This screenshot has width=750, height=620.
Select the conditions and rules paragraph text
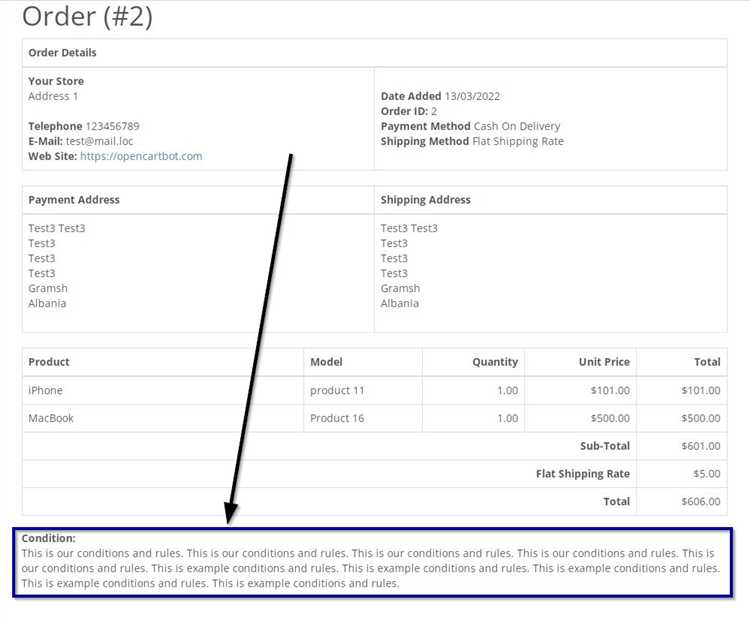pos(371,568)
